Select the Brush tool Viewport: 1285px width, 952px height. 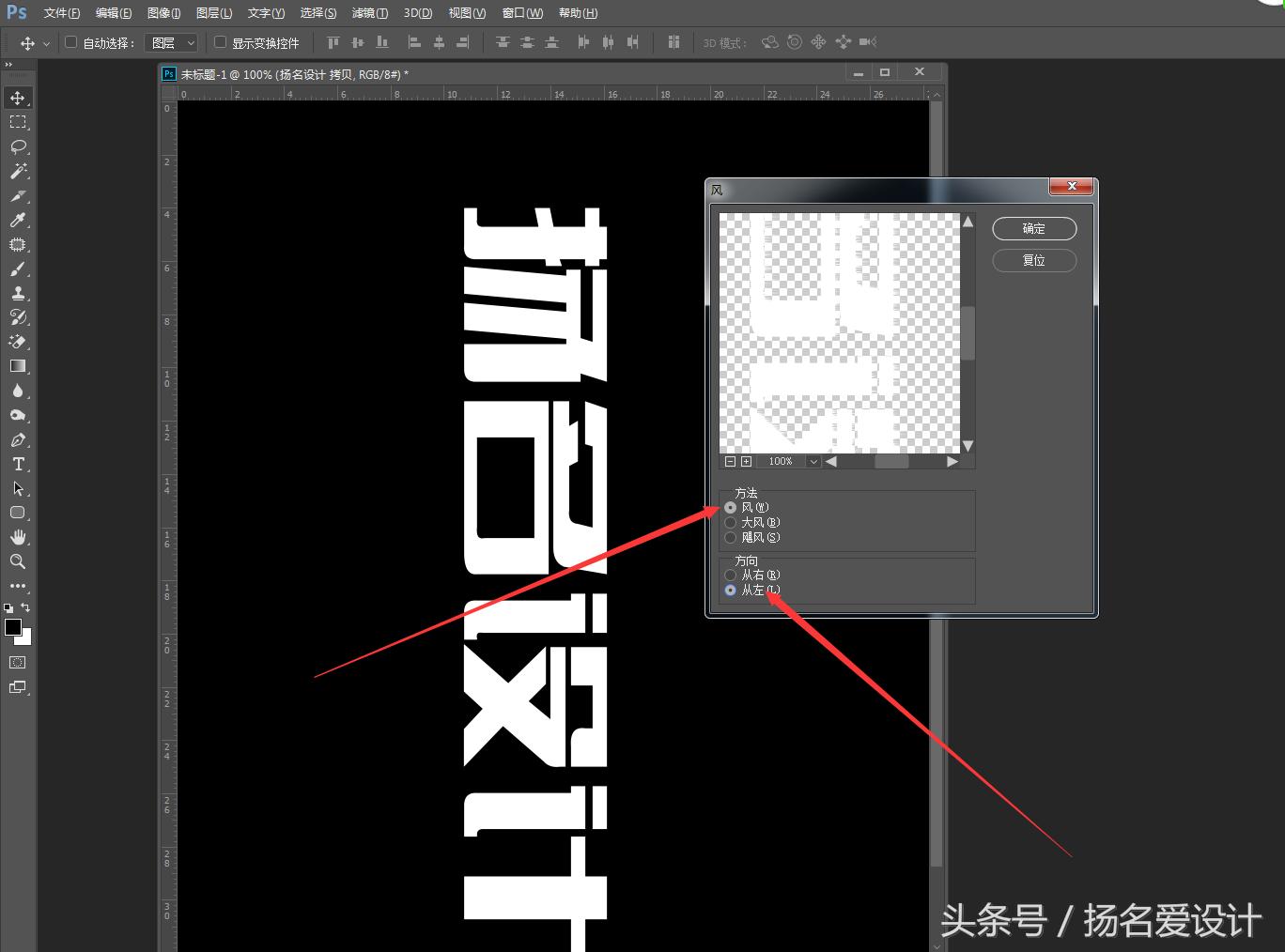click(x=19, y=269)
